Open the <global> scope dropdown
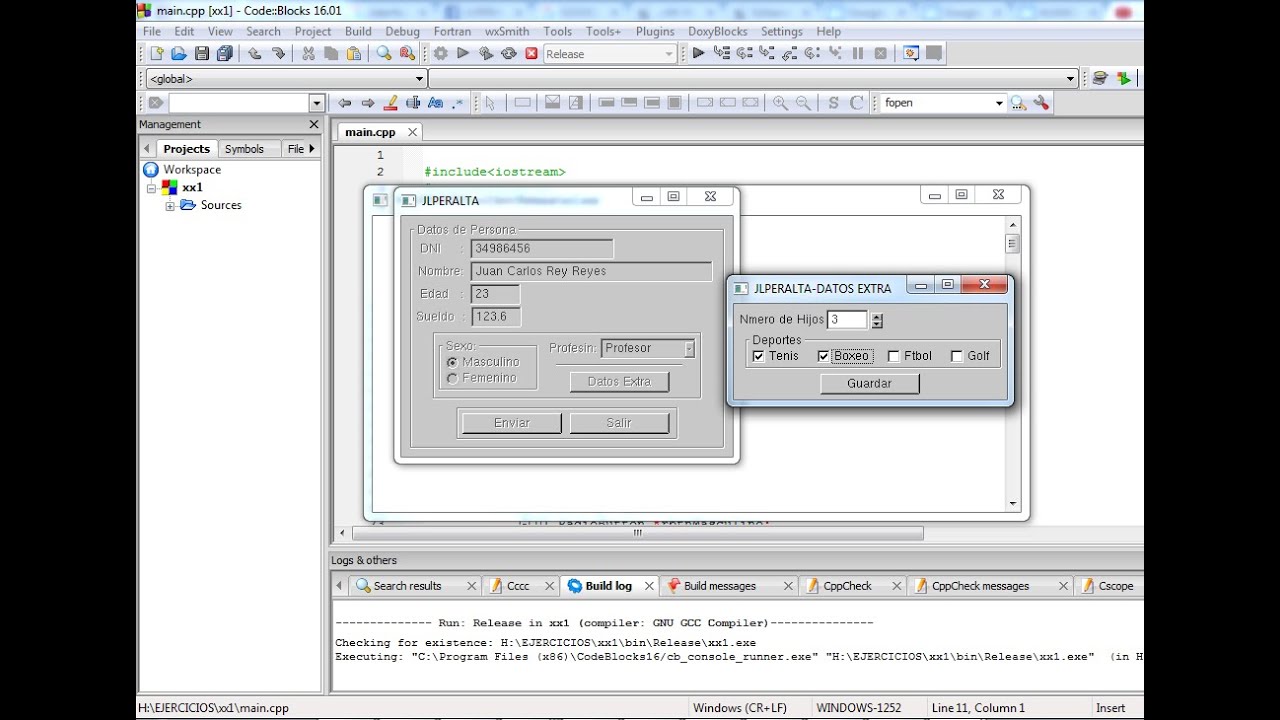 coord(420,79)
